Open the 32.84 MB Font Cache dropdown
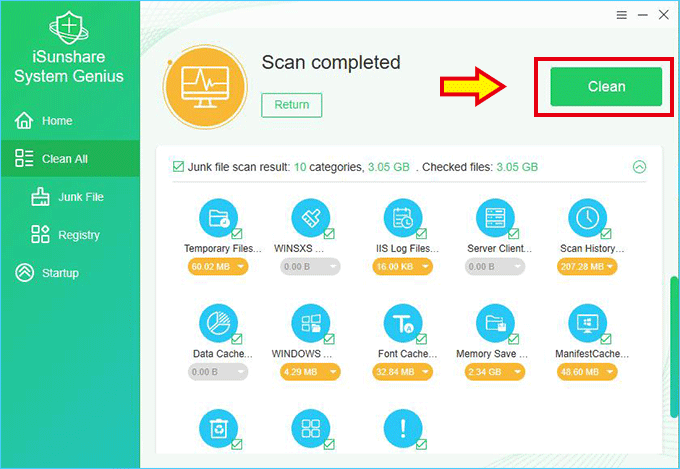Image resolution: width=680 pixels, height=469 pixels. (x=403, y=372)
